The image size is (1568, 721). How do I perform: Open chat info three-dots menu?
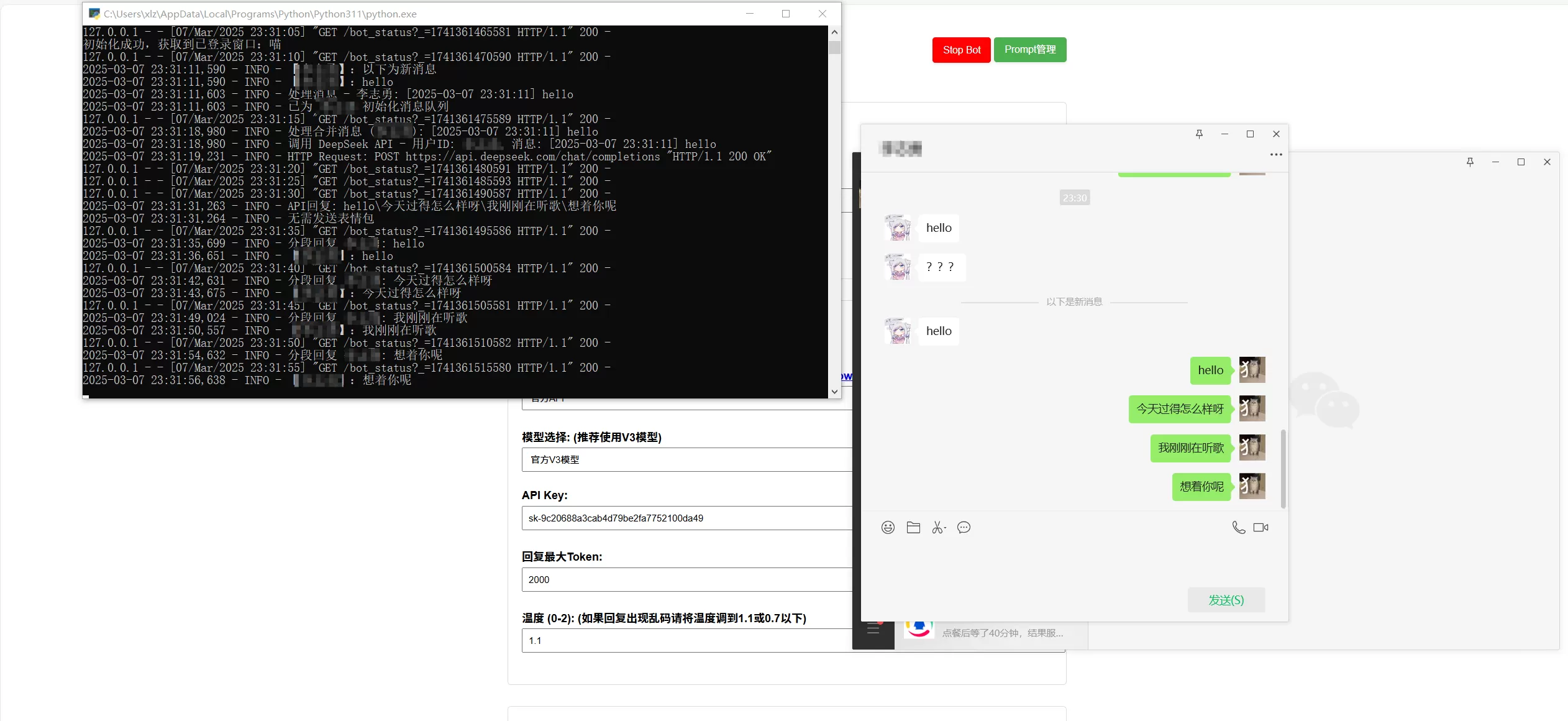1276,154
